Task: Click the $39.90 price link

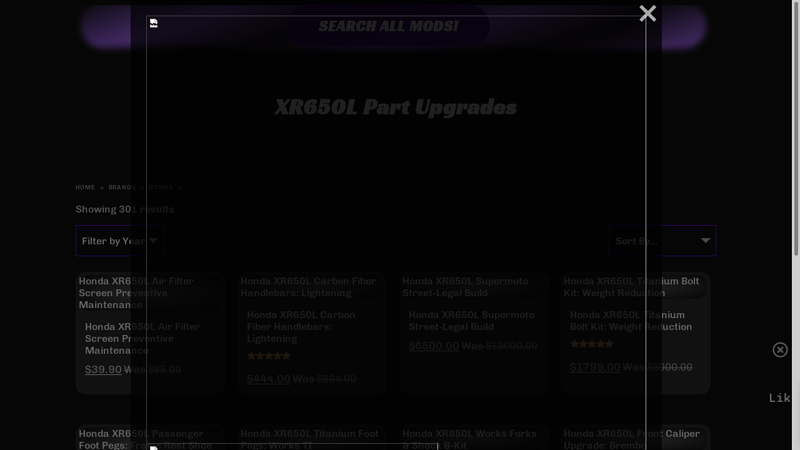Action: click(x=103, y=369)
